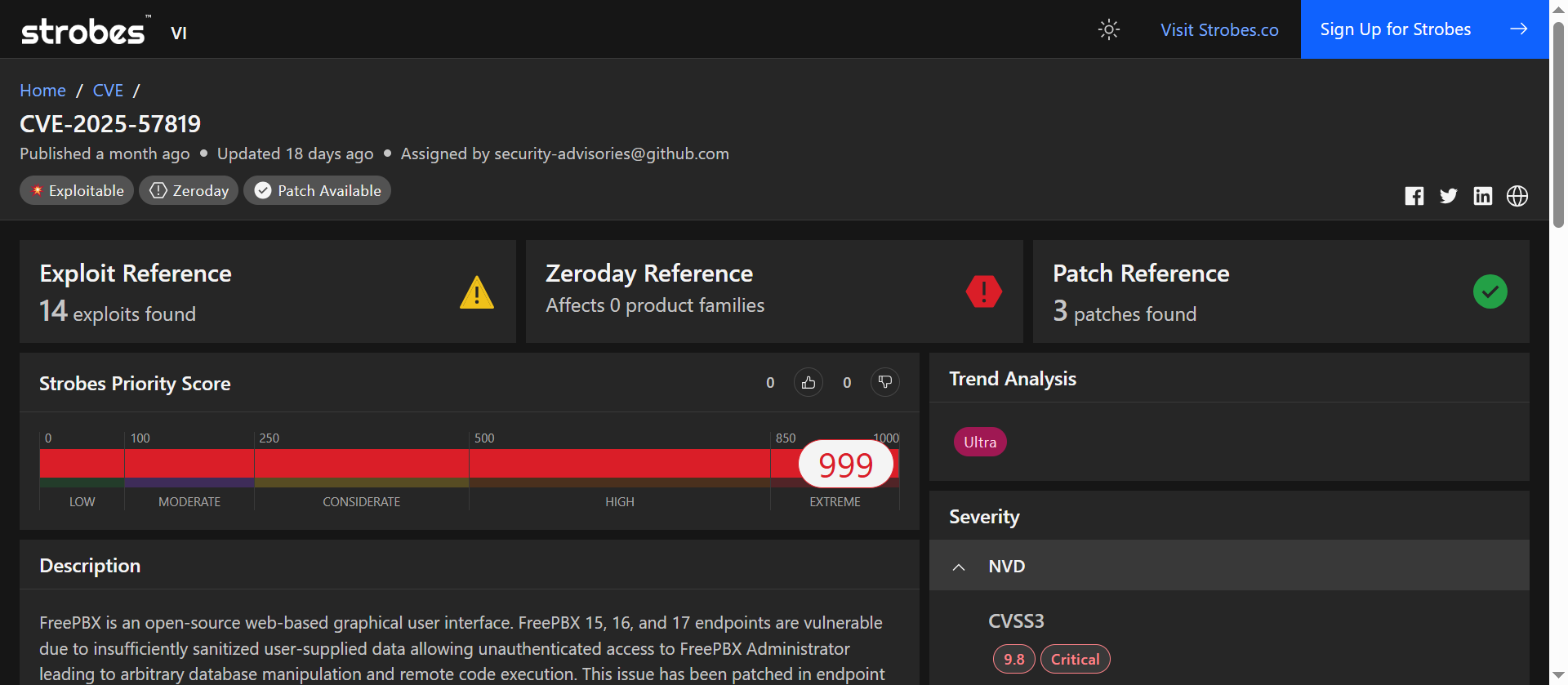
Task: Click the Strobes logo
Action: click(x=84, y=32)
